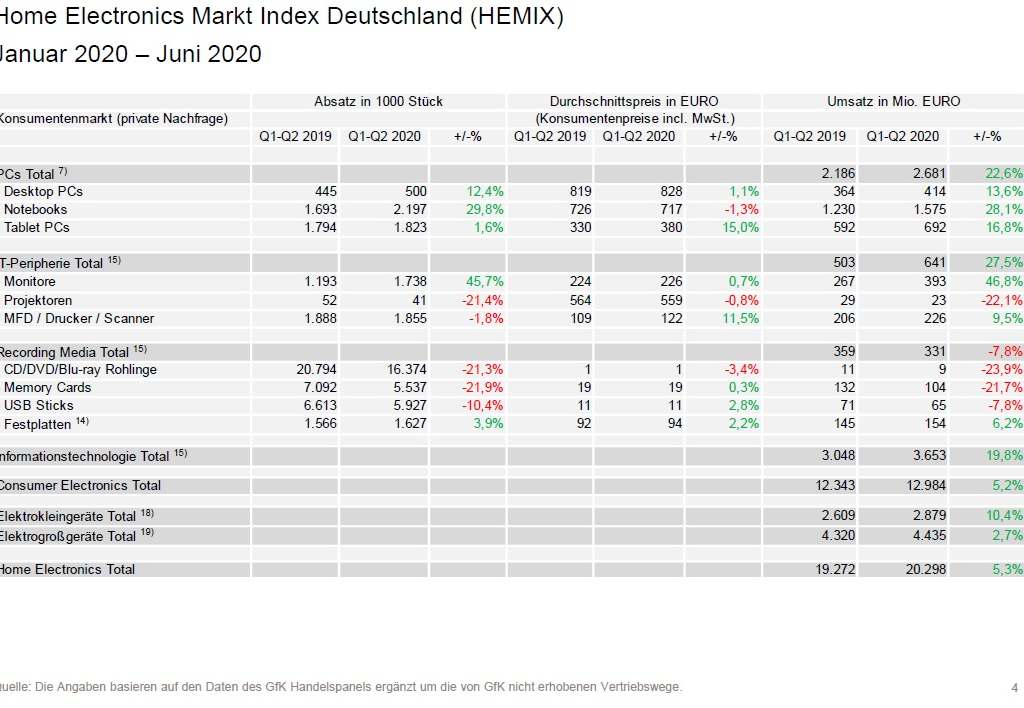Click the Home Electronics Markt Index title
The height and width of the screenshot is (708, 1024).
280,15
